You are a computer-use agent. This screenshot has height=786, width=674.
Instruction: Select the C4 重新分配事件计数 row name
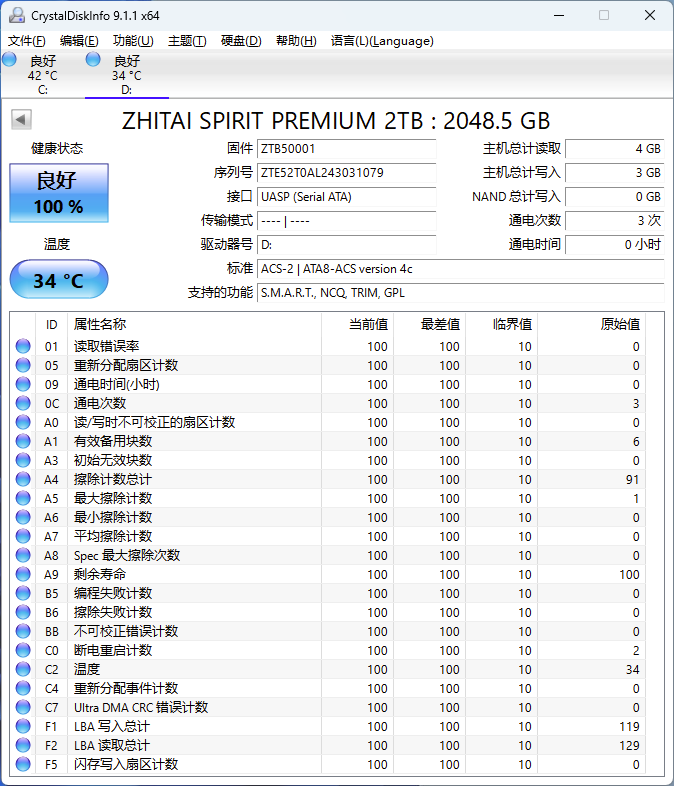[126, 688]
